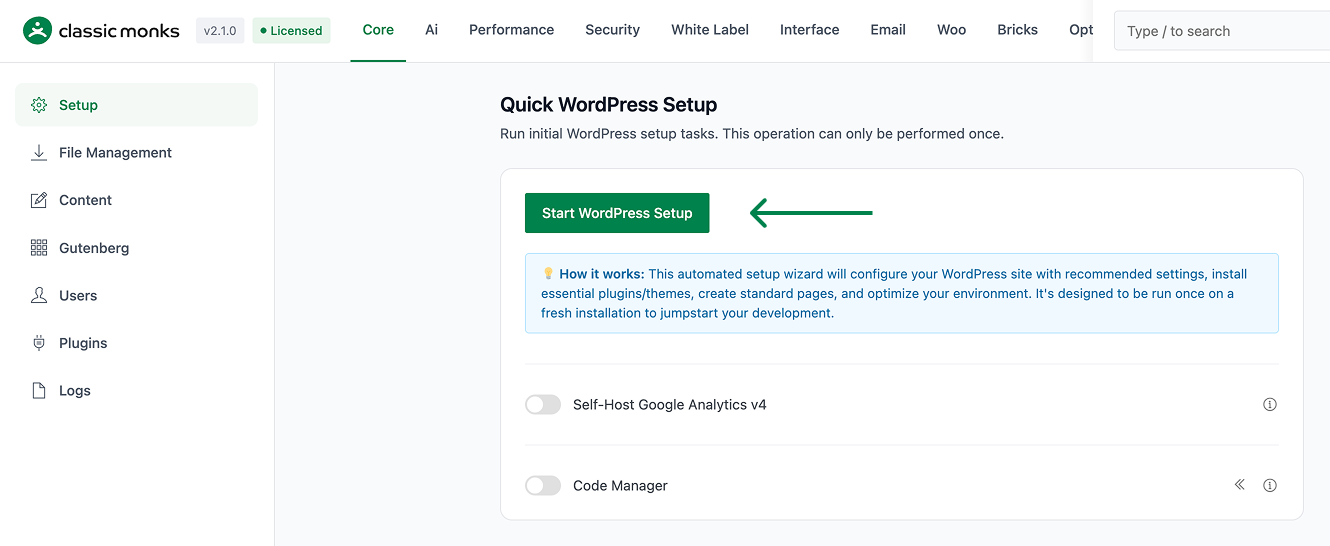Viewport: 1330px width, 546px height.
Task: Open the Logs label in sidebar
Action: click(75, 391)
